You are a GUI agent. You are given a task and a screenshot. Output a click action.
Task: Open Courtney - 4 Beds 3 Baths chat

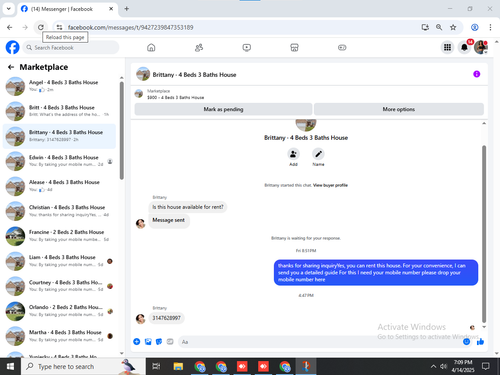(59, 286)
